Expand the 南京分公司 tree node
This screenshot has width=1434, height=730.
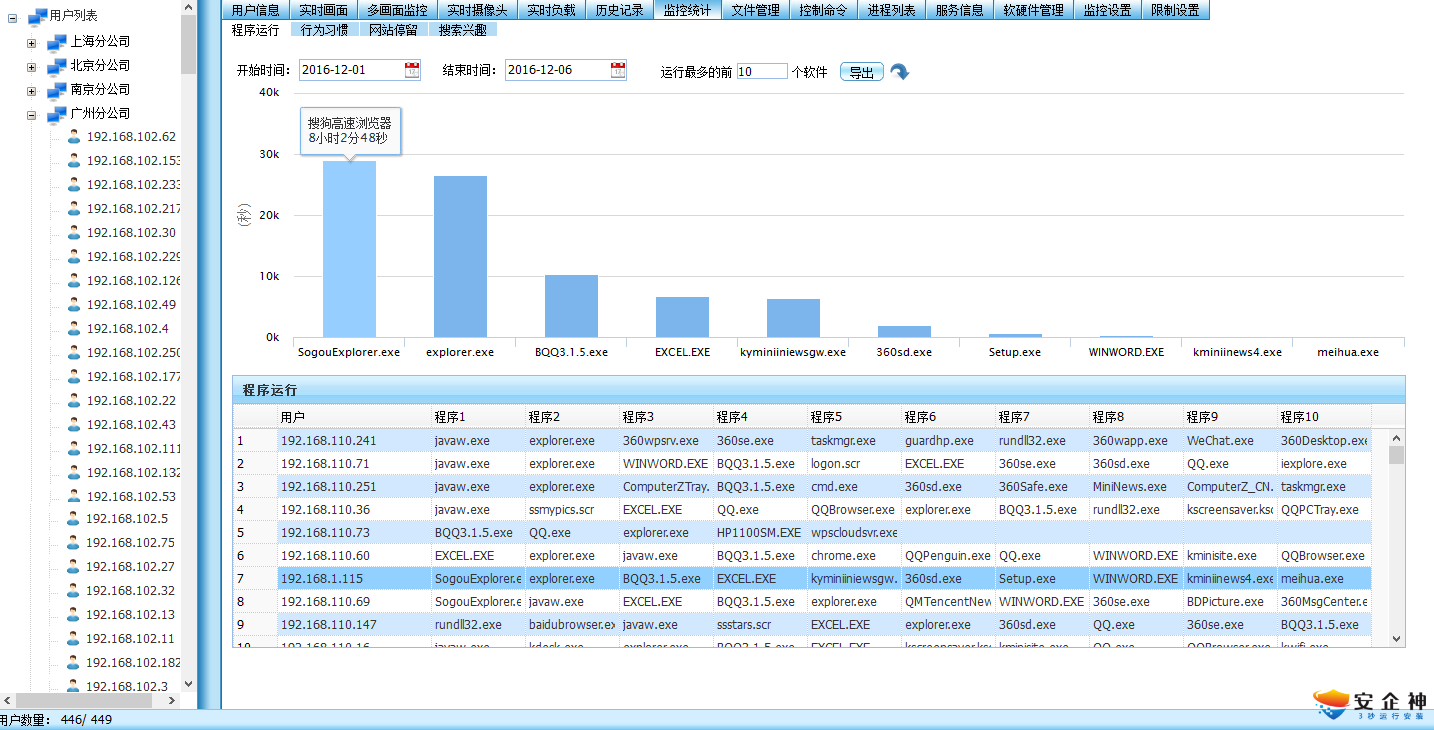tap(32, 91)
